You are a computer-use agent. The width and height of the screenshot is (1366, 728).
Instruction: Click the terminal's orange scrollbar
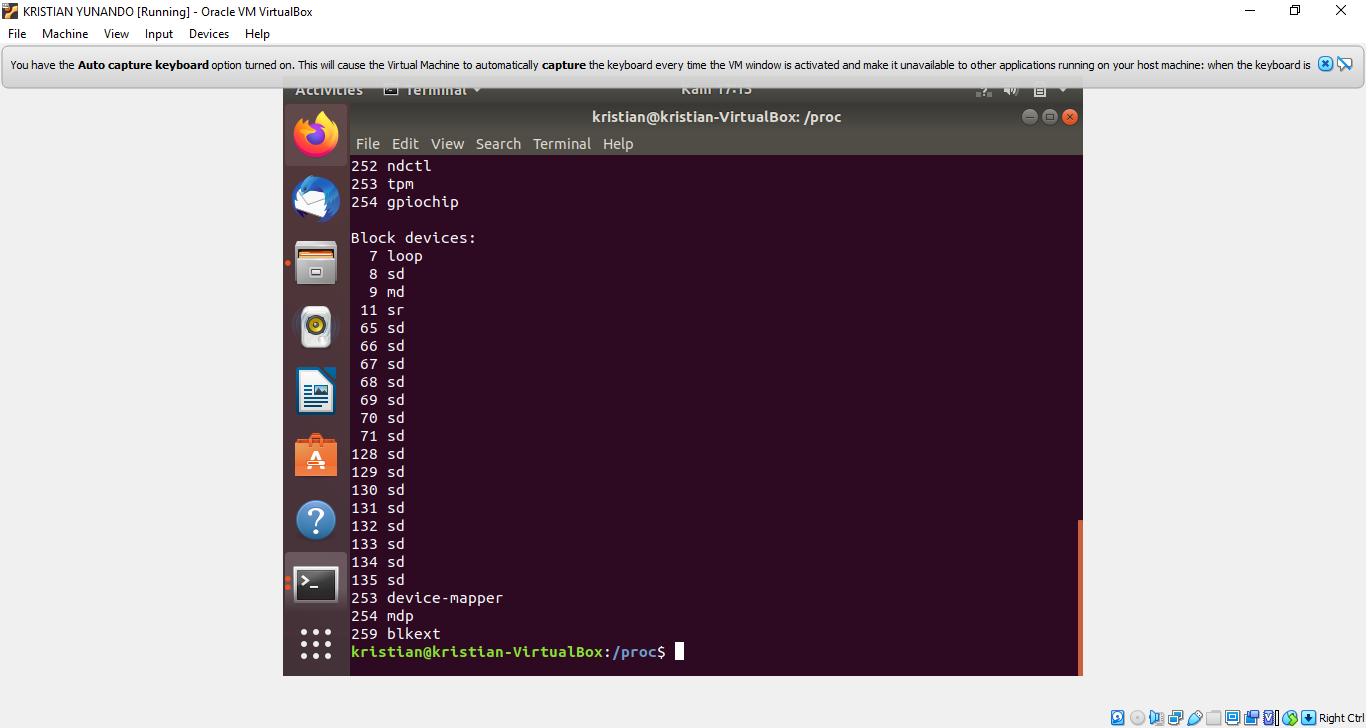tap(1080, 597)
